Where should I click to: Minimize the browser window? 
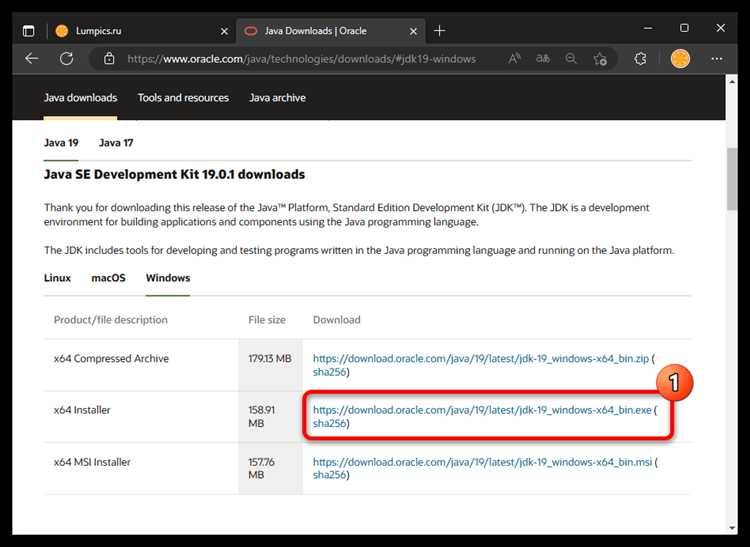[x=648, y=28]
